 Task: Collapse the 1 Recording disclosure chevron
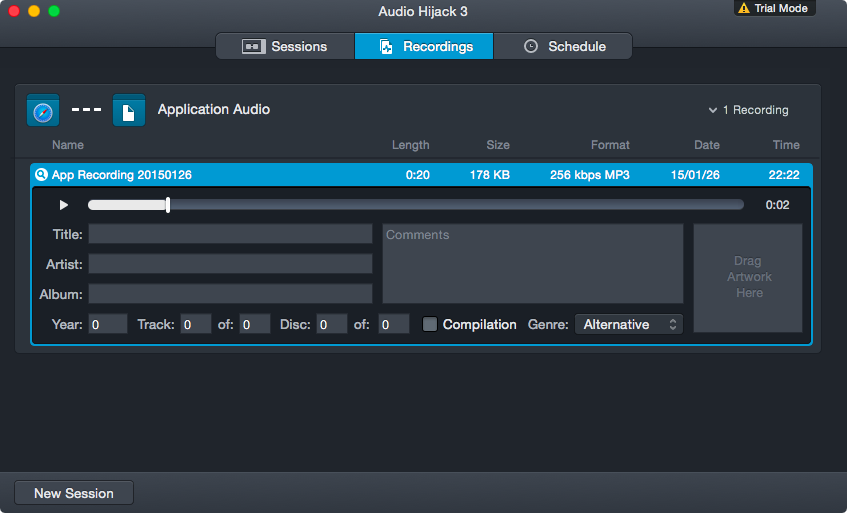coord(713,110)
